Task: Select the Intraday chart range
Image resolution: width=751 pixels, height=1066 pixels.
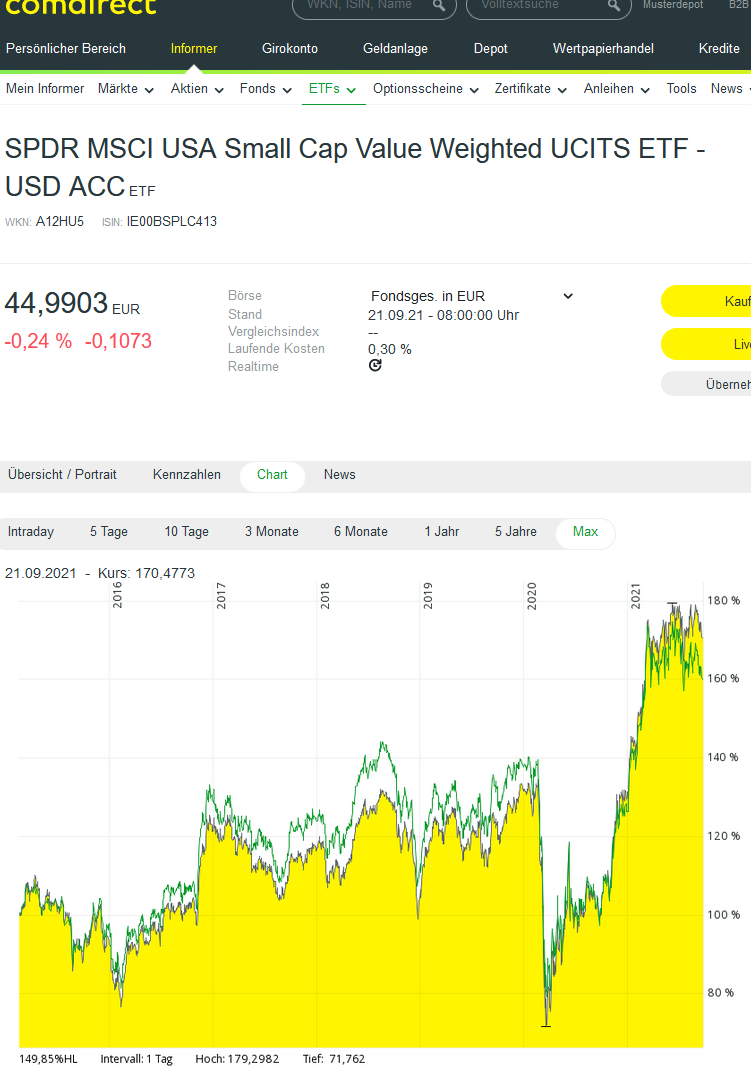Action: point(31,532)
